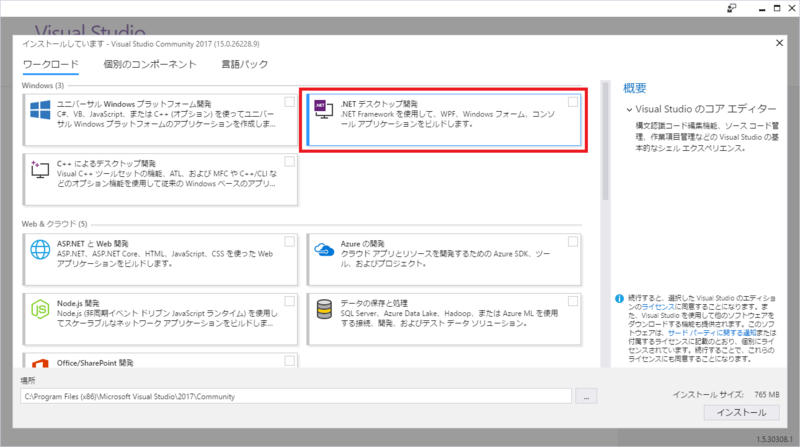This screenshot has height=447, width=800.
Task: Click the install location path field
Action: coord(296,396)
